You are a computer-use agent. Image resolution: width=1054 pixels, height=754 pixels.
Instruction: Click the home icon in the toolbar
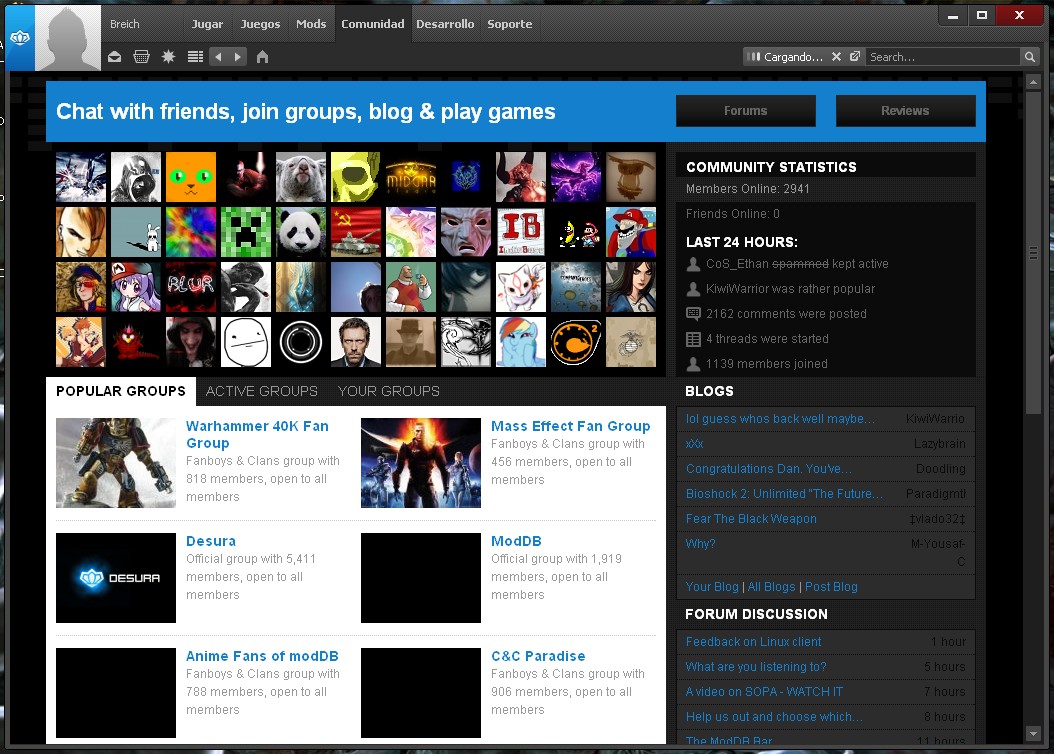(x=262, y=57)
